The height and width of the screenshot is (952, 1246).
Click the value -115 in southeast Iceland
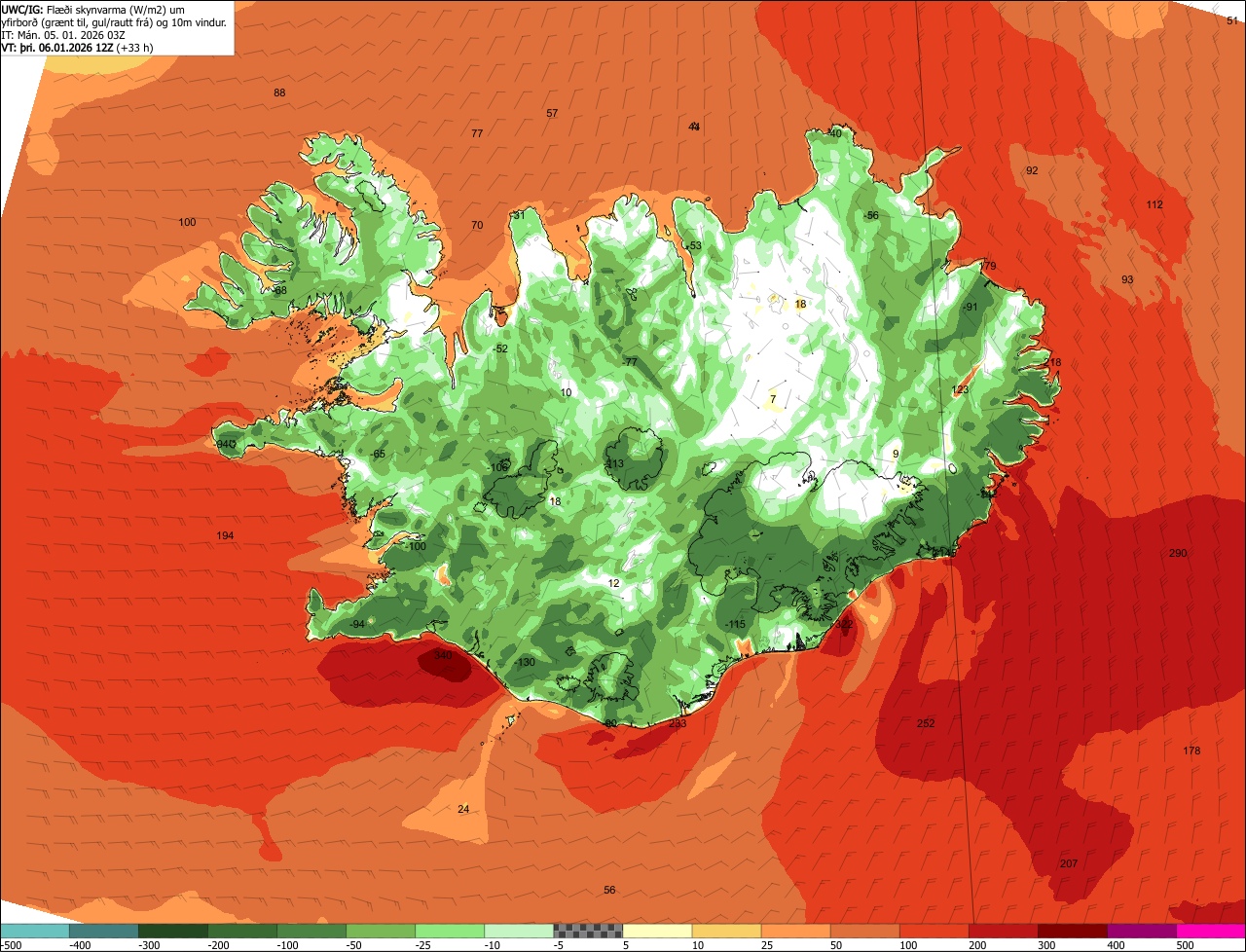coord(735,625)
